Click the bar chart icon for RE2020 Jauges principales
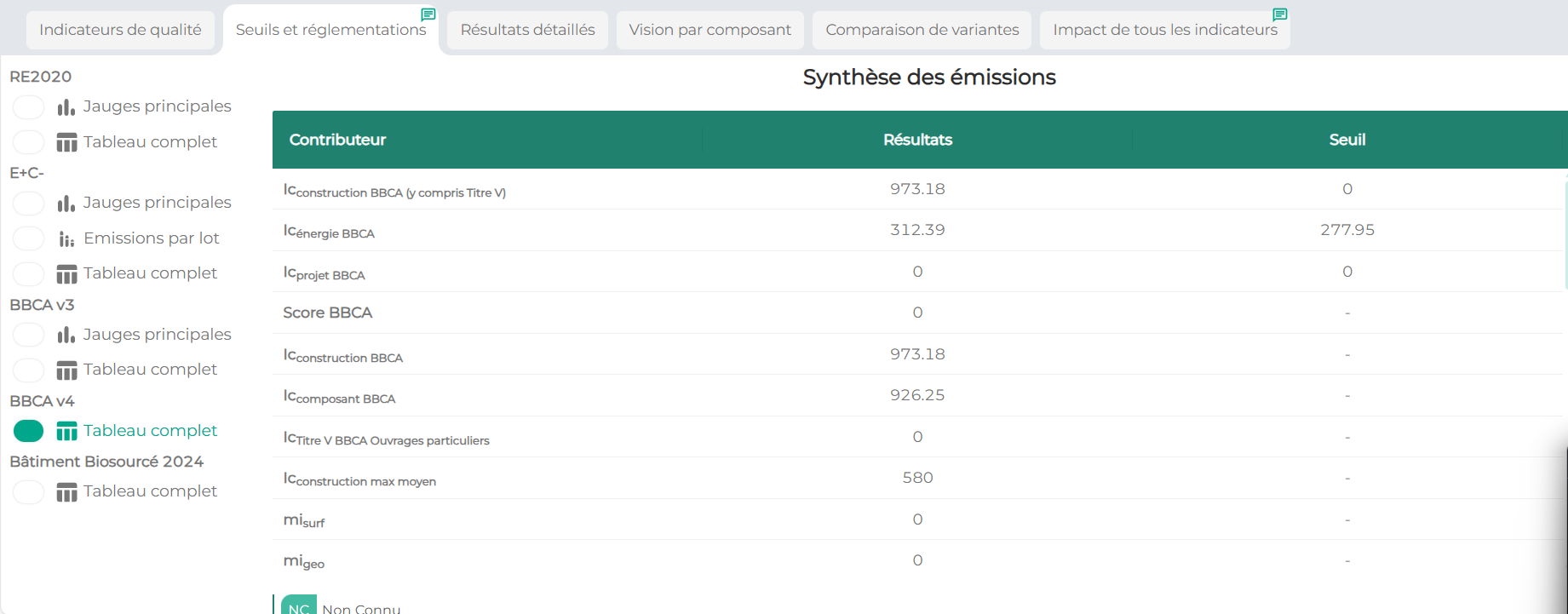1568x614 pixels. click(66, 107)
